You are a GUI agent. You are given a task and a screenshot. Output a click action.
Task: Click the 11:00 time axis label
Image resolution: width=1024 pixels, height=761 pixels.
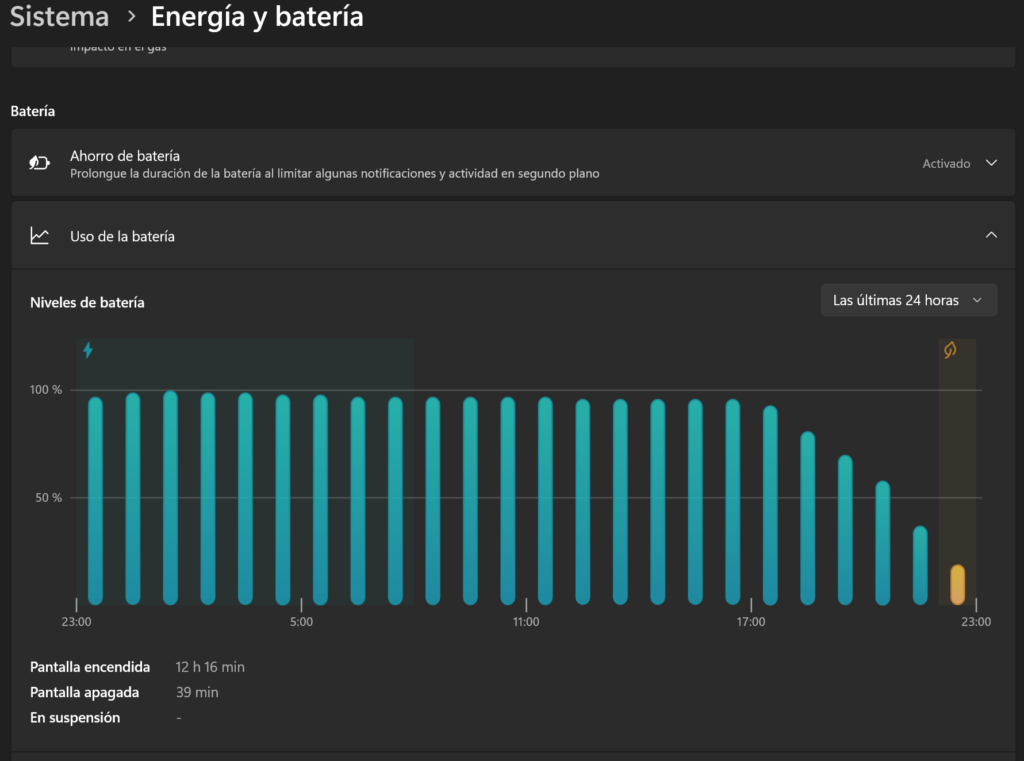point(526,622)
